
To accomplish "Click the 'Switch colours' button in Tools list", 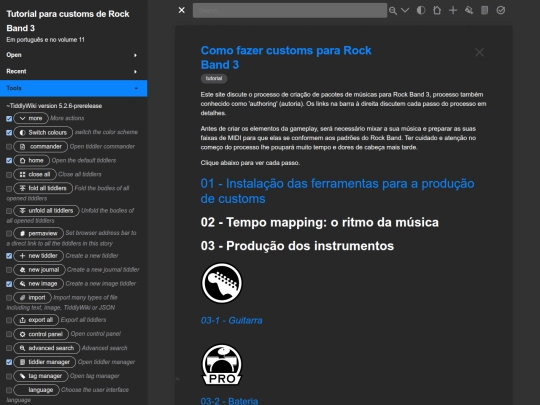I will coord(43,132).
